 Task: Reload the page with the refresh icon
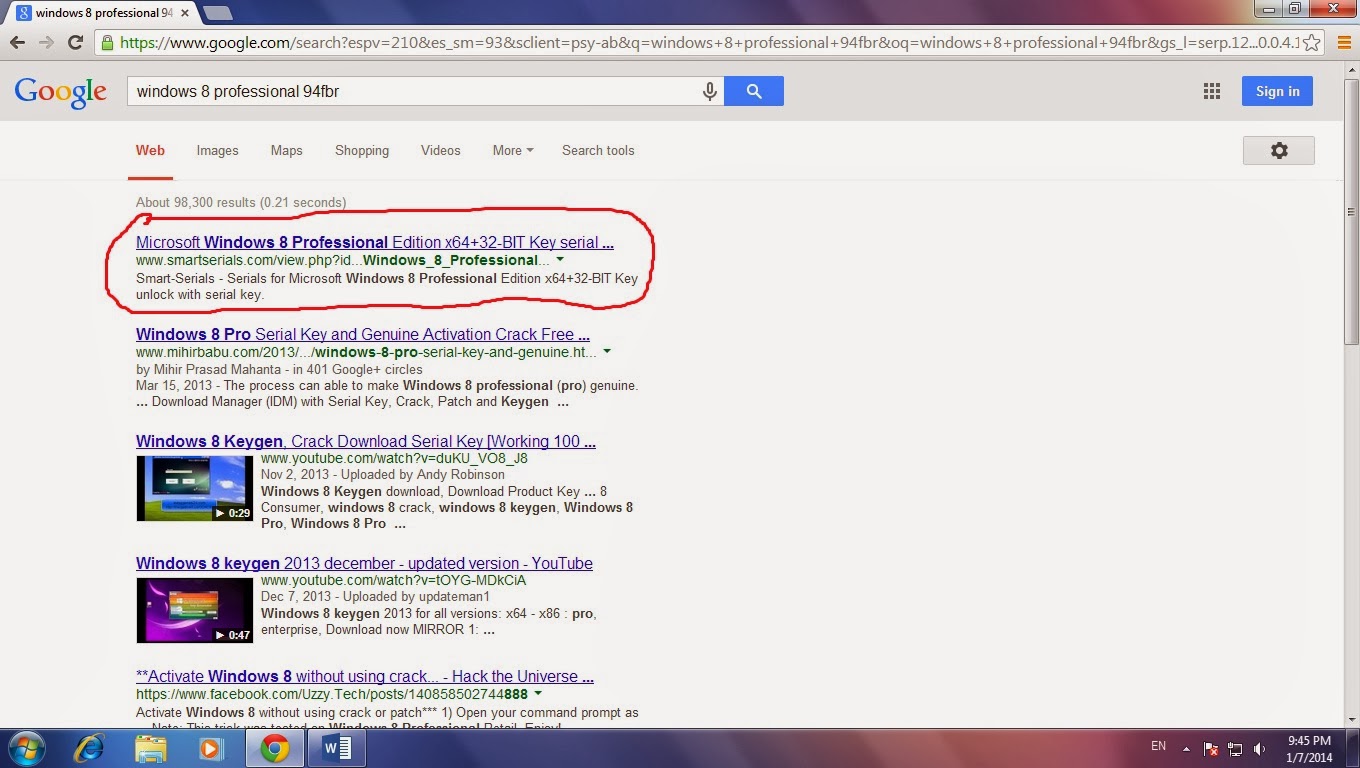[x=75, y=42]
